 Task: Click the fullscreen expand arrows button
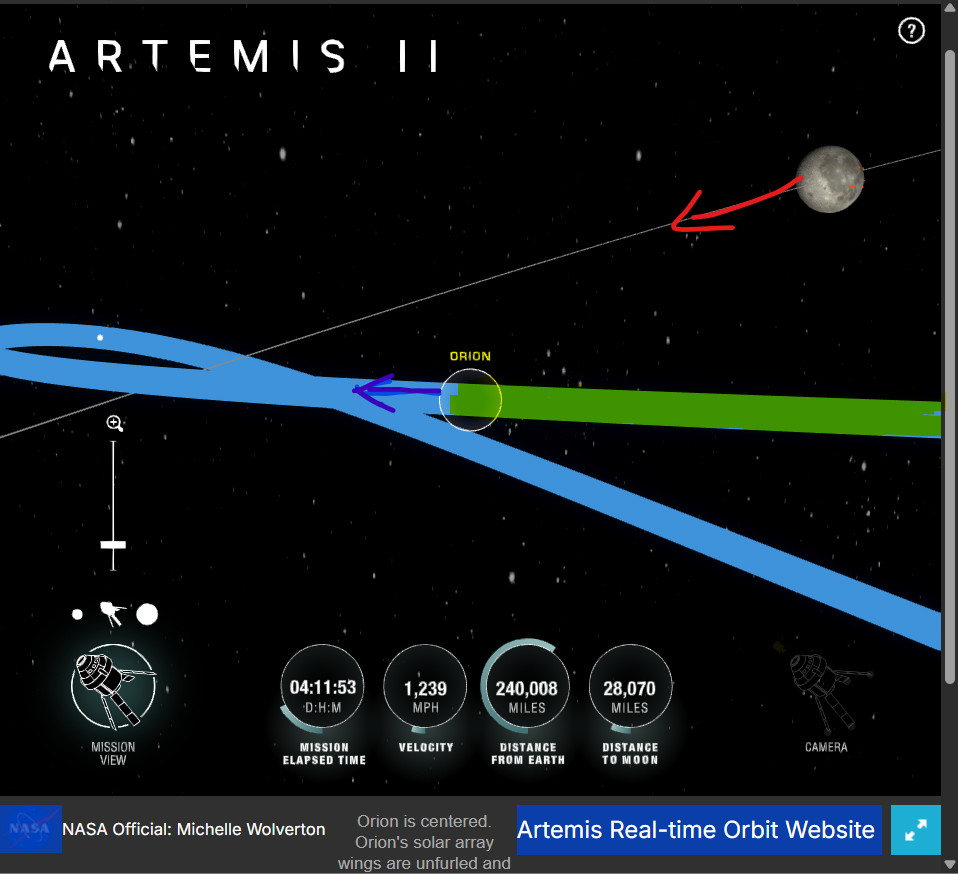pyautogui.click(x=916, y=829)
